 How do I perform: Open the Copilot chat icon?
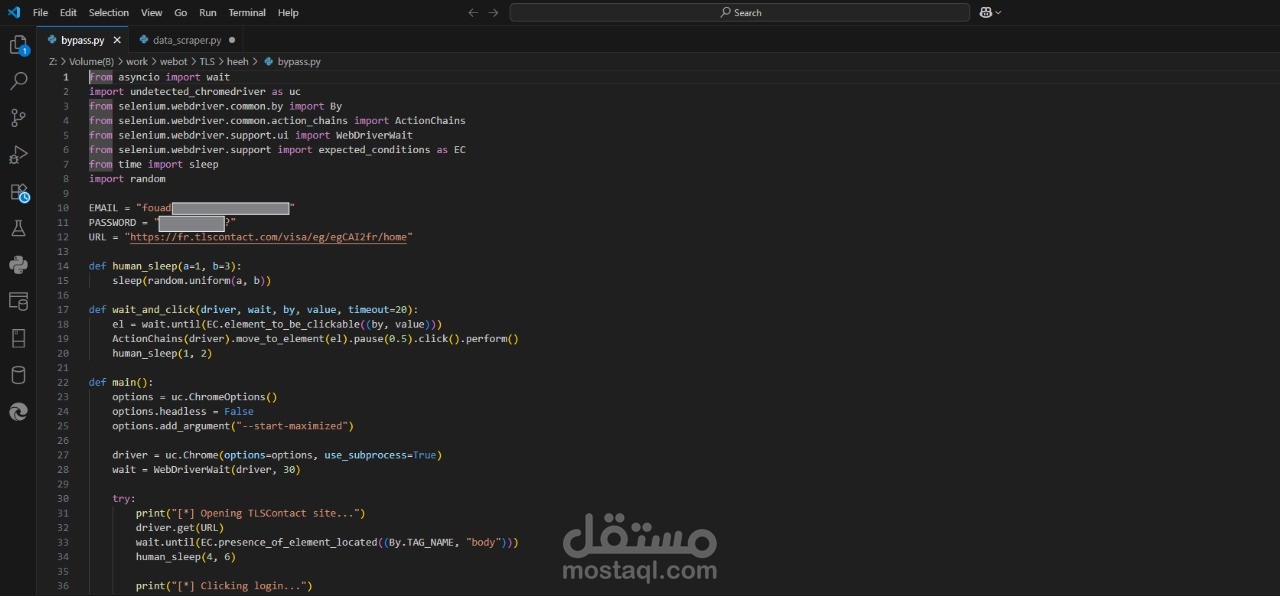click(x=986, y=12)
